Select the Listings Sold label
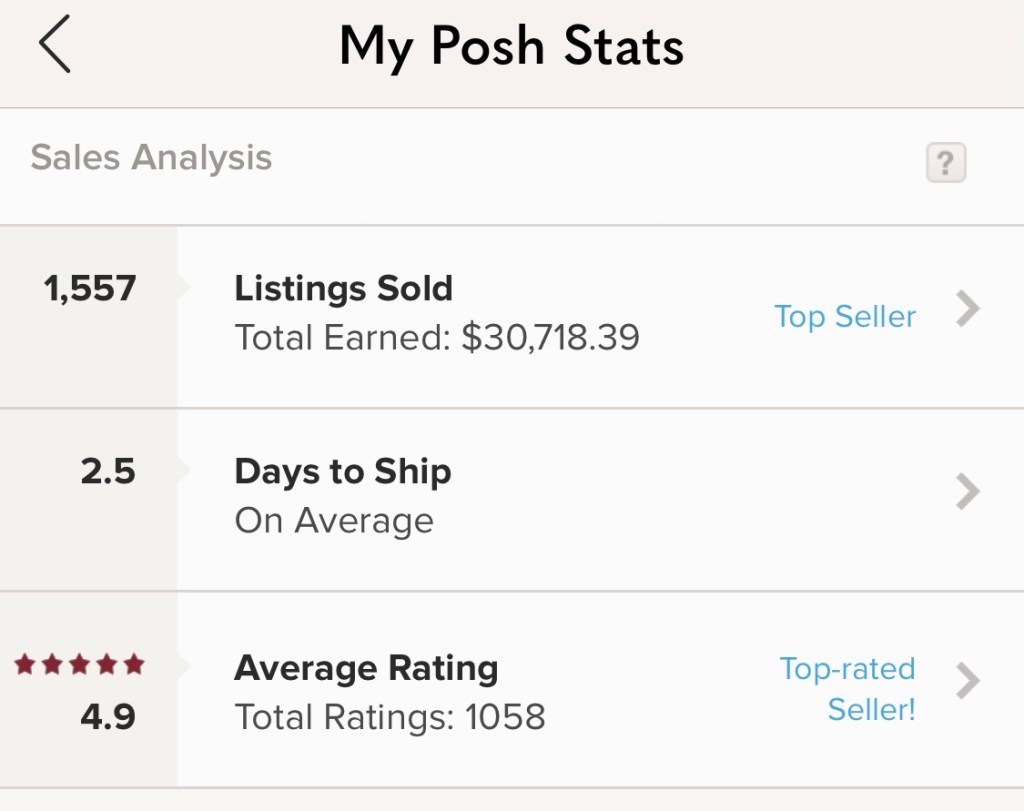 coord(343,289)
